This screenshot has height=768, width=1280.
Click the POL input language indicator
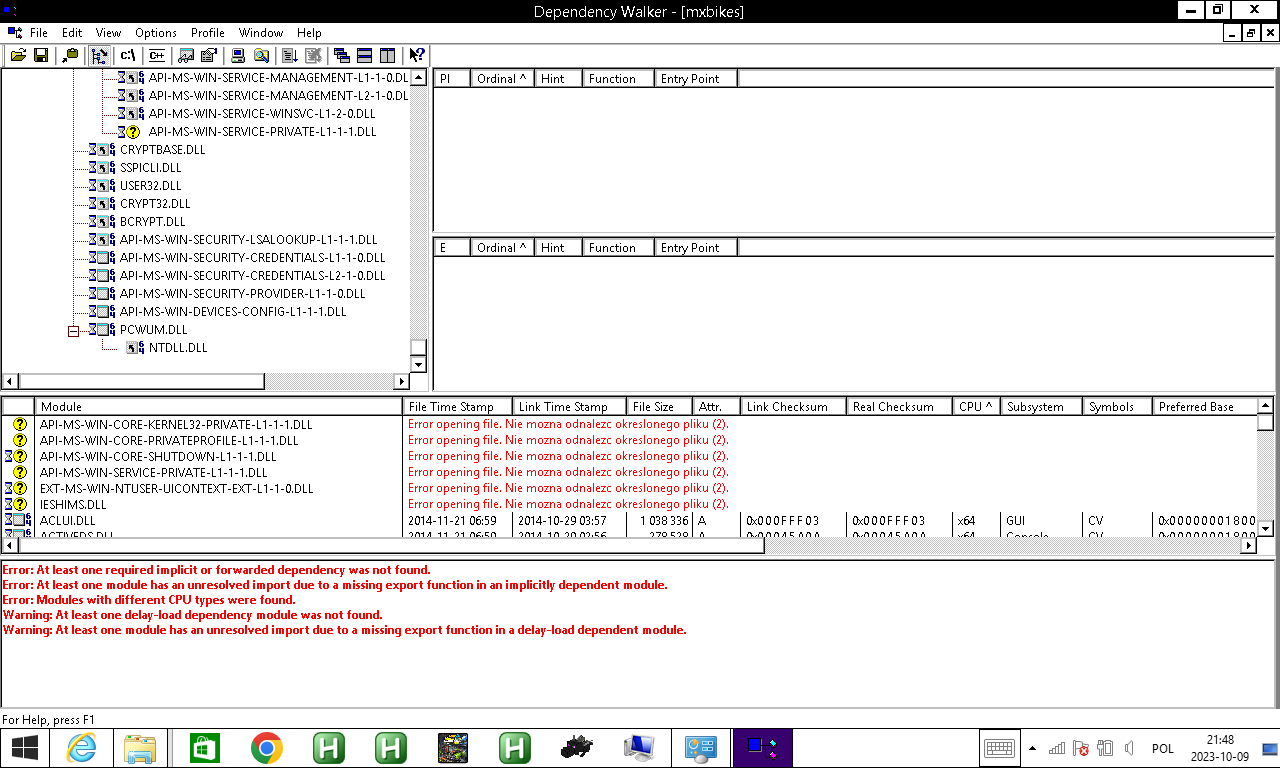click(x=1162, y=748)
